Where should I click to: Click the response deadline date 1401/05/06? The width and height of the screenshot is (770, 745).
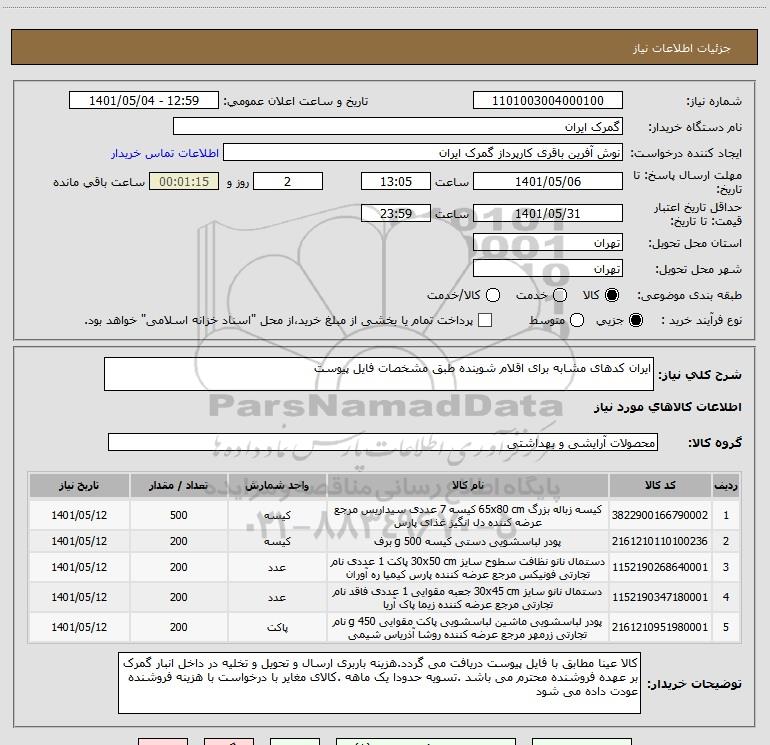(x=548, y=181)
